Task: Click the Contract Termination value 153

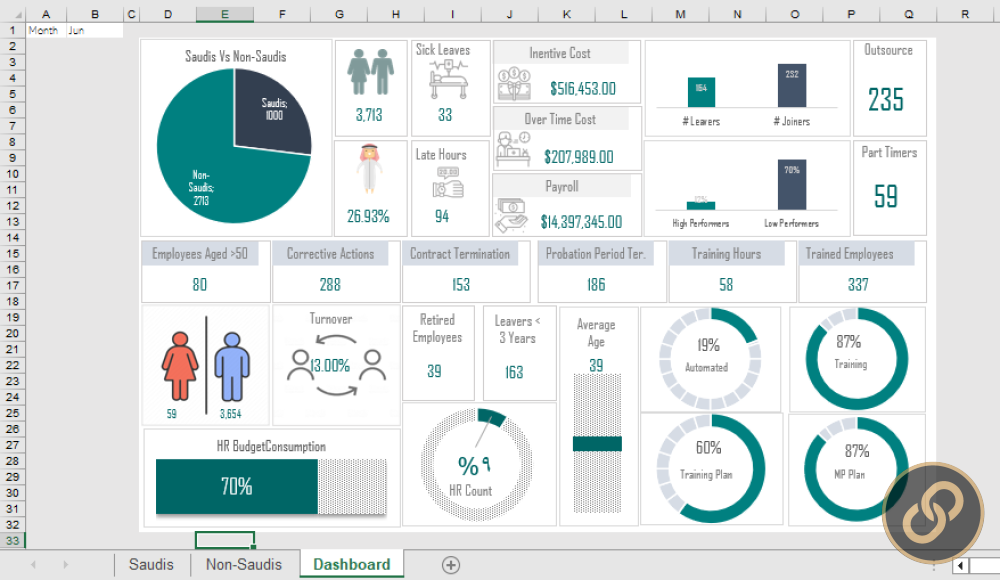Action: click(x=461, y=285)
